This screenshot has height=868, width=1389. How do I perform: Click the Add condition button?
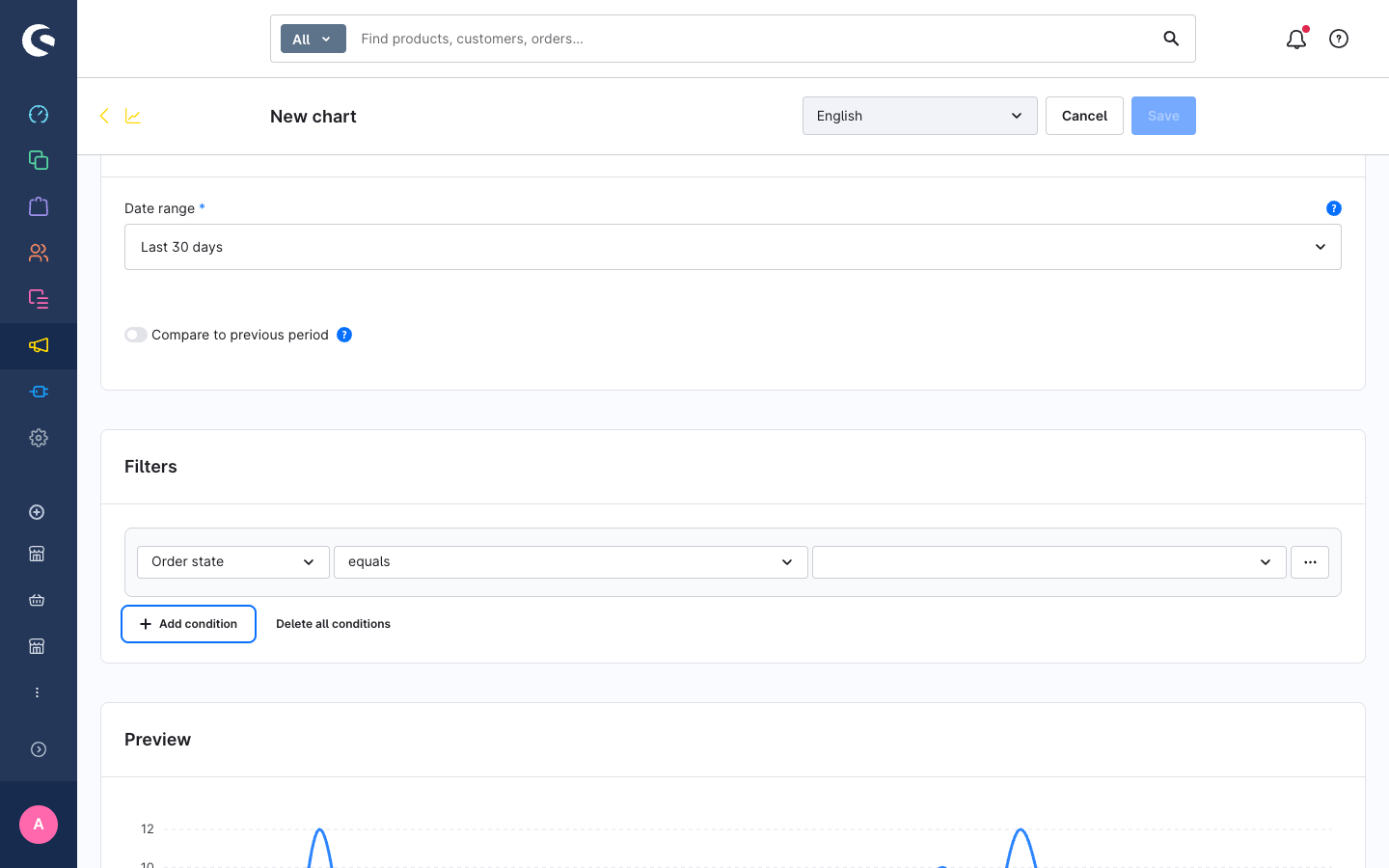pyautogui.click(x=188, y=624)
